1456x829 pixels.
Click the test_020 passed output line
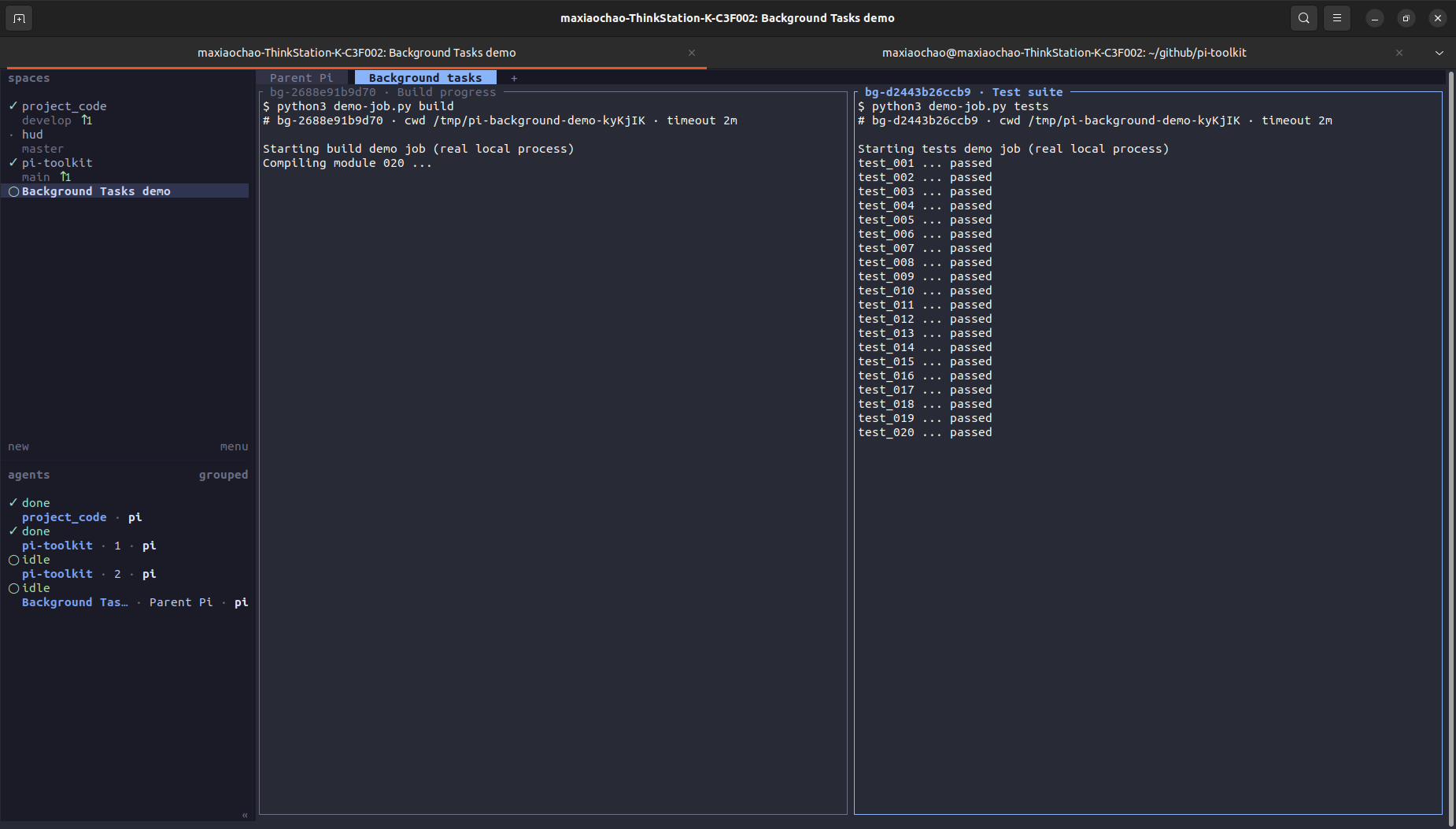coord(925,432)
